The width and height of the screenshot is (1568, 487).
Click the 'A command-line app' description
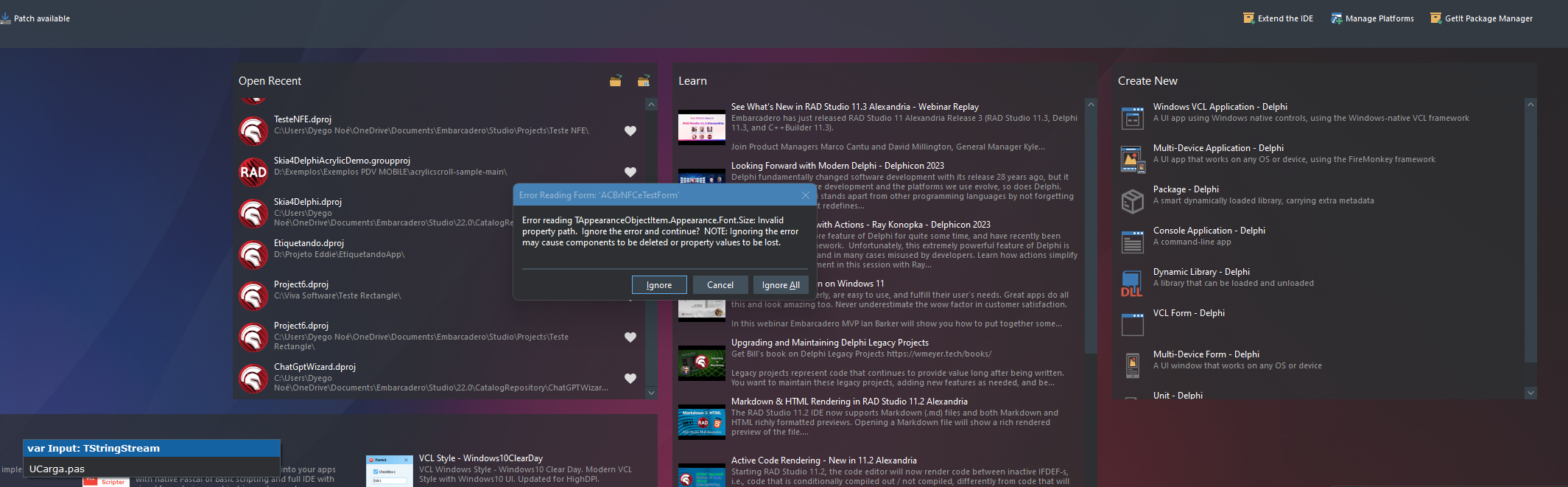tap(1192, 242)
